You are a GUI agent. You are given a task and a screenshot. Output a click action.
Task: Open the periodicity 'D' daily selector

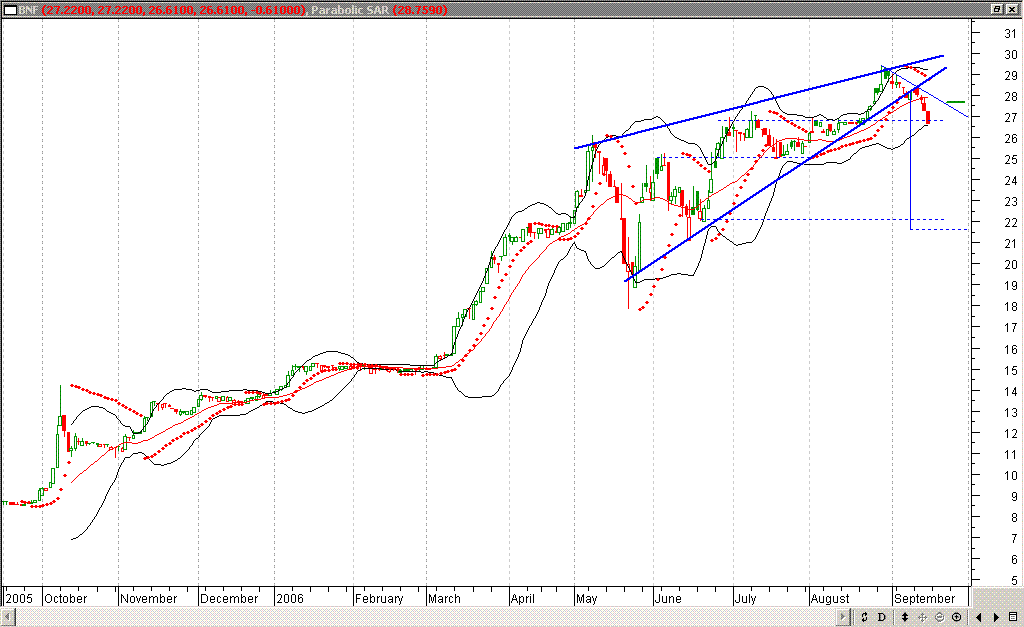click(882, 617)
